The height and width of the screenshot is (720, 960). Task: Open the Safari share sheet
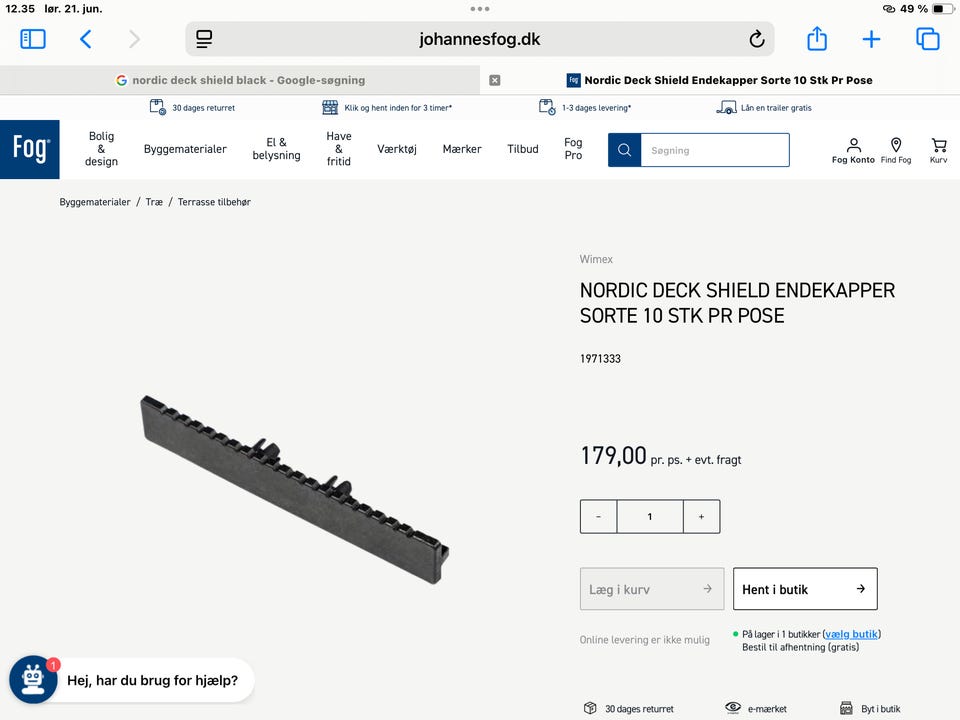click(x=817, y=39)
